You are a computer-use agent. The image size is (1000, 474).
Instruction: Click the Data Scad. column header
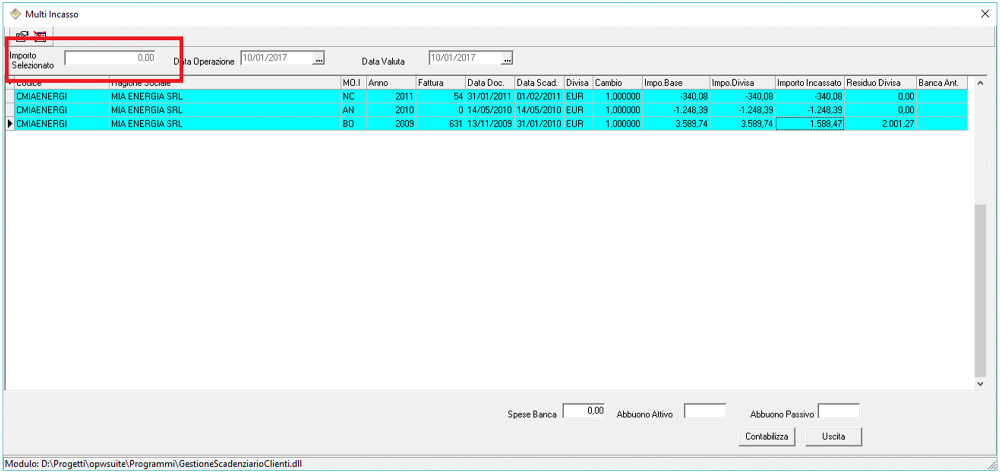click(x=538, y=82)
